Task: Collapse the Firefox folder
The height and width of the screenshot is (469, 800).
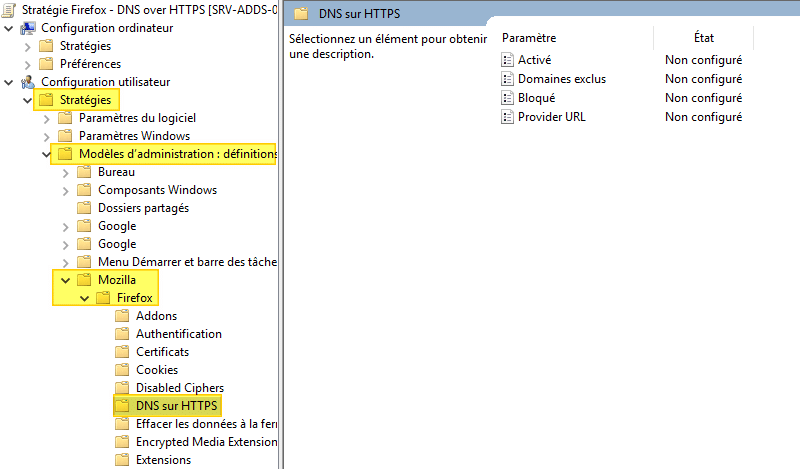Action: pos(84,299)
